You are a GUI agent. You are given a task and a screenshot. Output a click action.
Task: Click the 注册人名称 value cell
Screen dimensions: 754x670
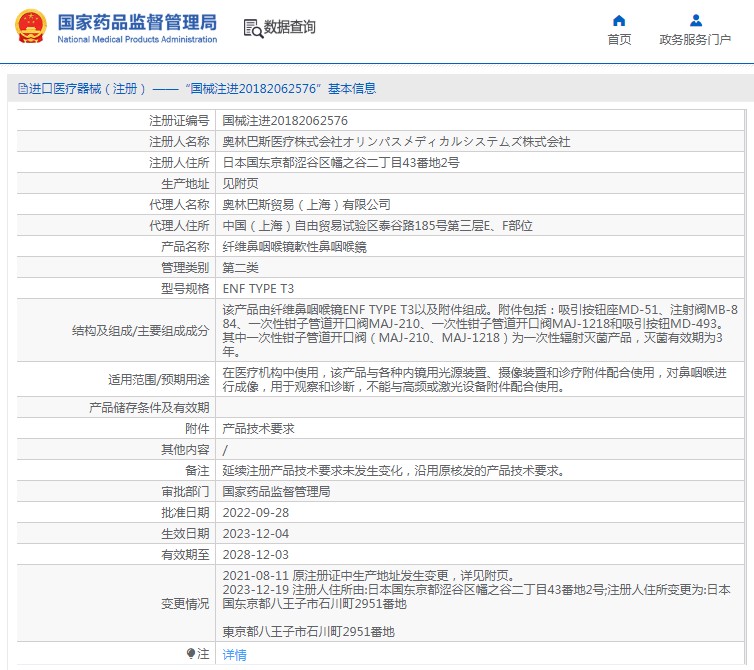(396, 141)
